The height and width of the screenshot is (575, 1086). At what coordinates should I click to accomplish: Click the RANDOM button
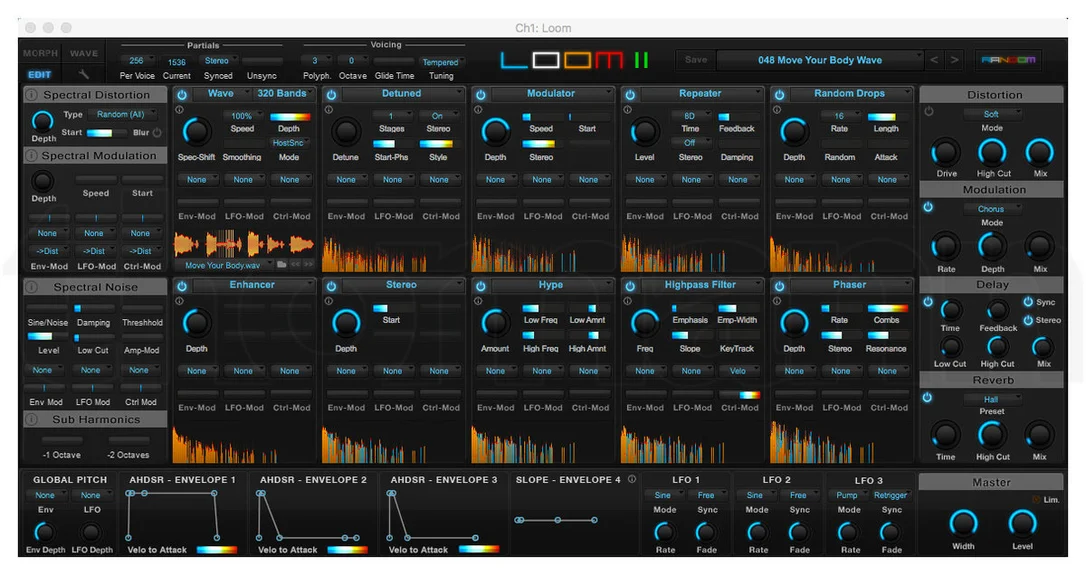click(x=1008, y=60)
